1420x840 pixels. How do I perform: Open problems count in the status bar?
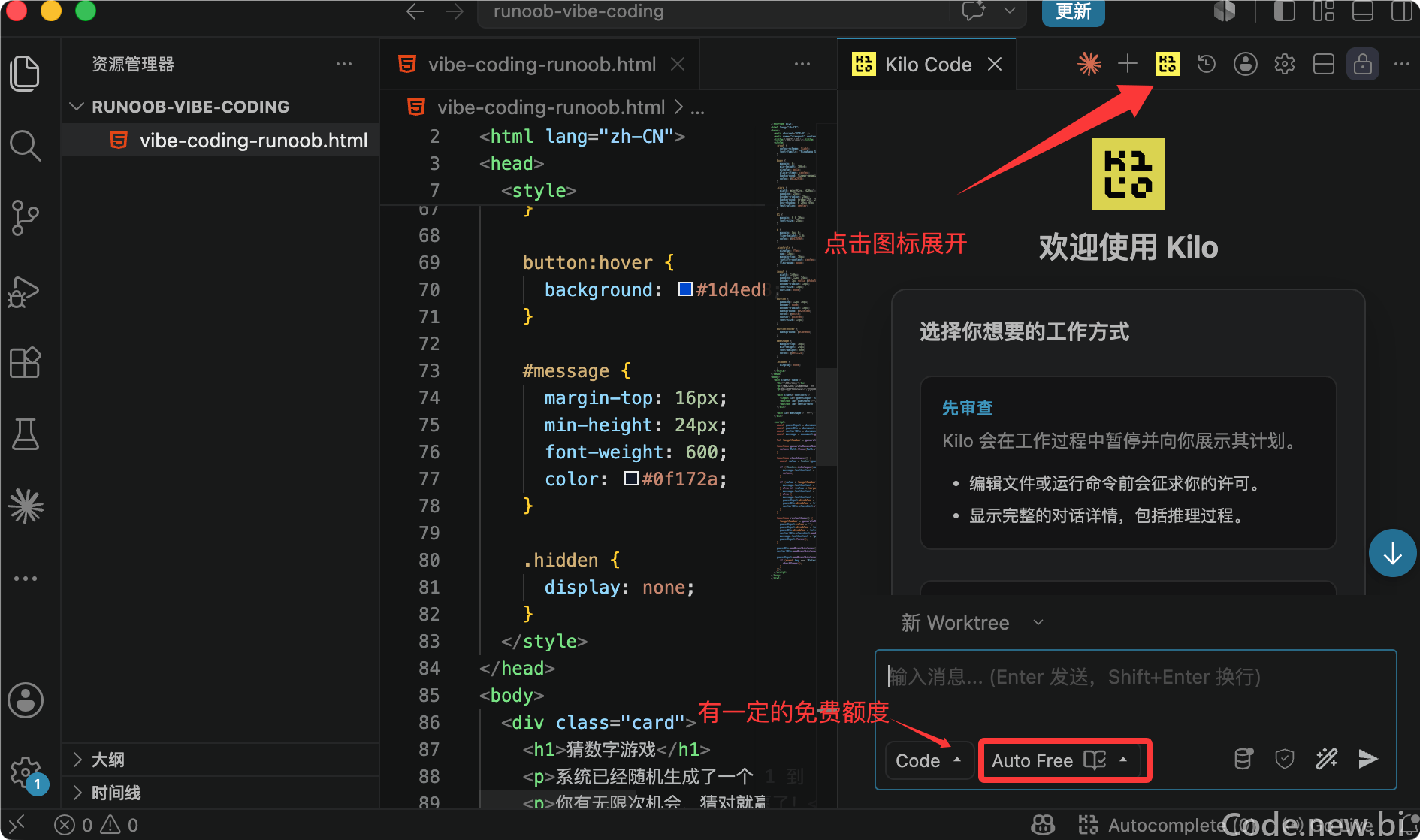96,825
